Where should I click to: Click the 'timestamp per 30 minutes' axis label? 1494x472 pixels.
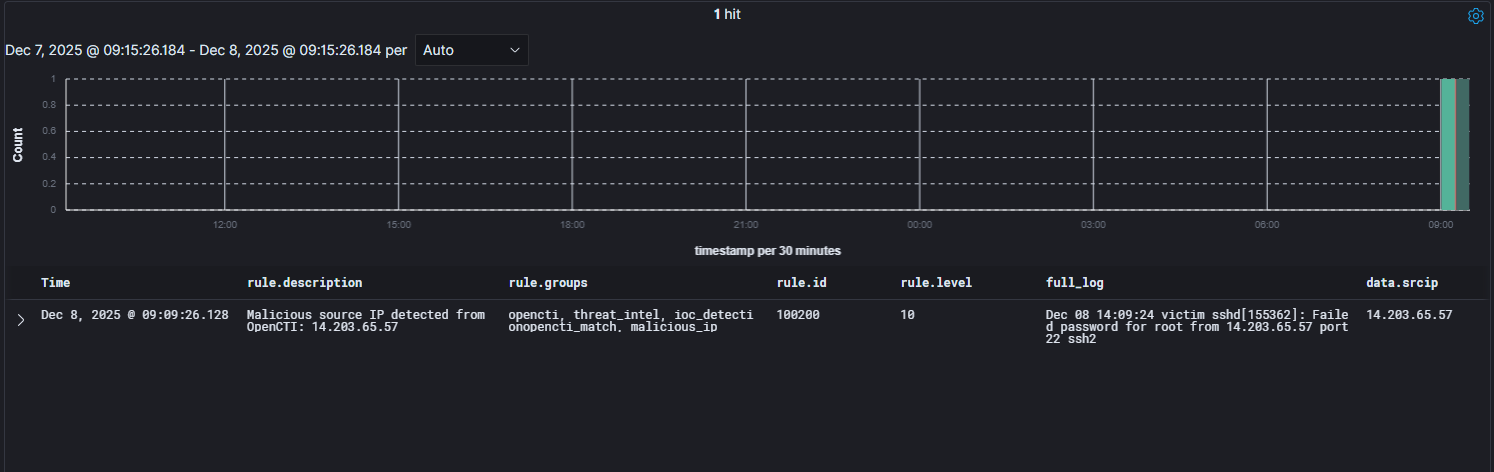(x=767, y=251)
